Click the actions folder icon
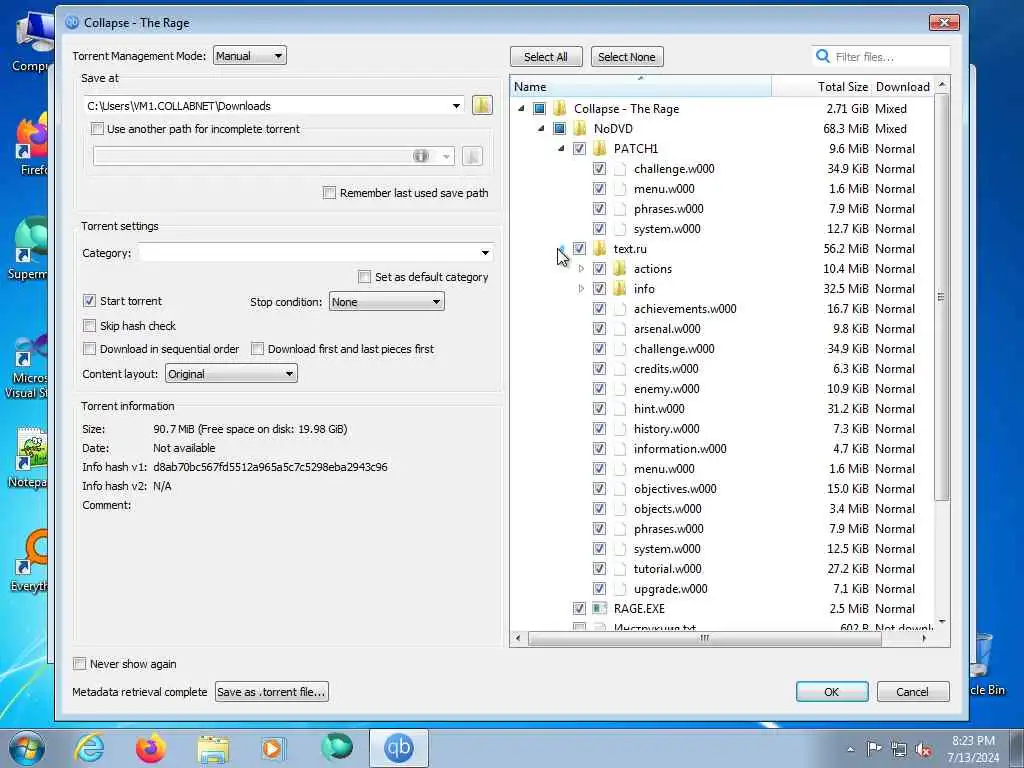 click(x=620, y=268)
